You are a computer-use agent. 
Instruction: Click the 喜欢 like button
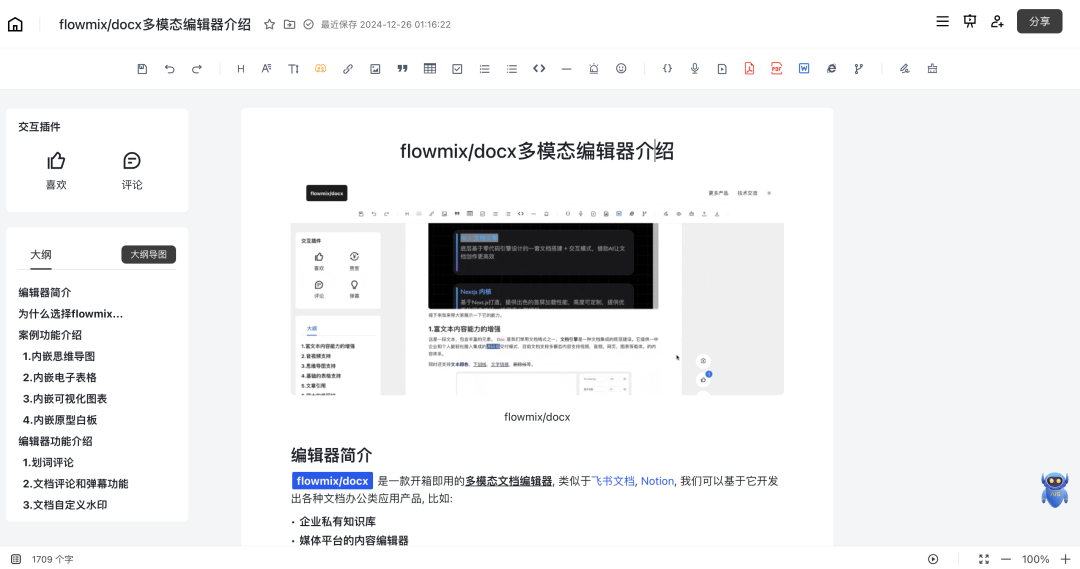(56, 170)
